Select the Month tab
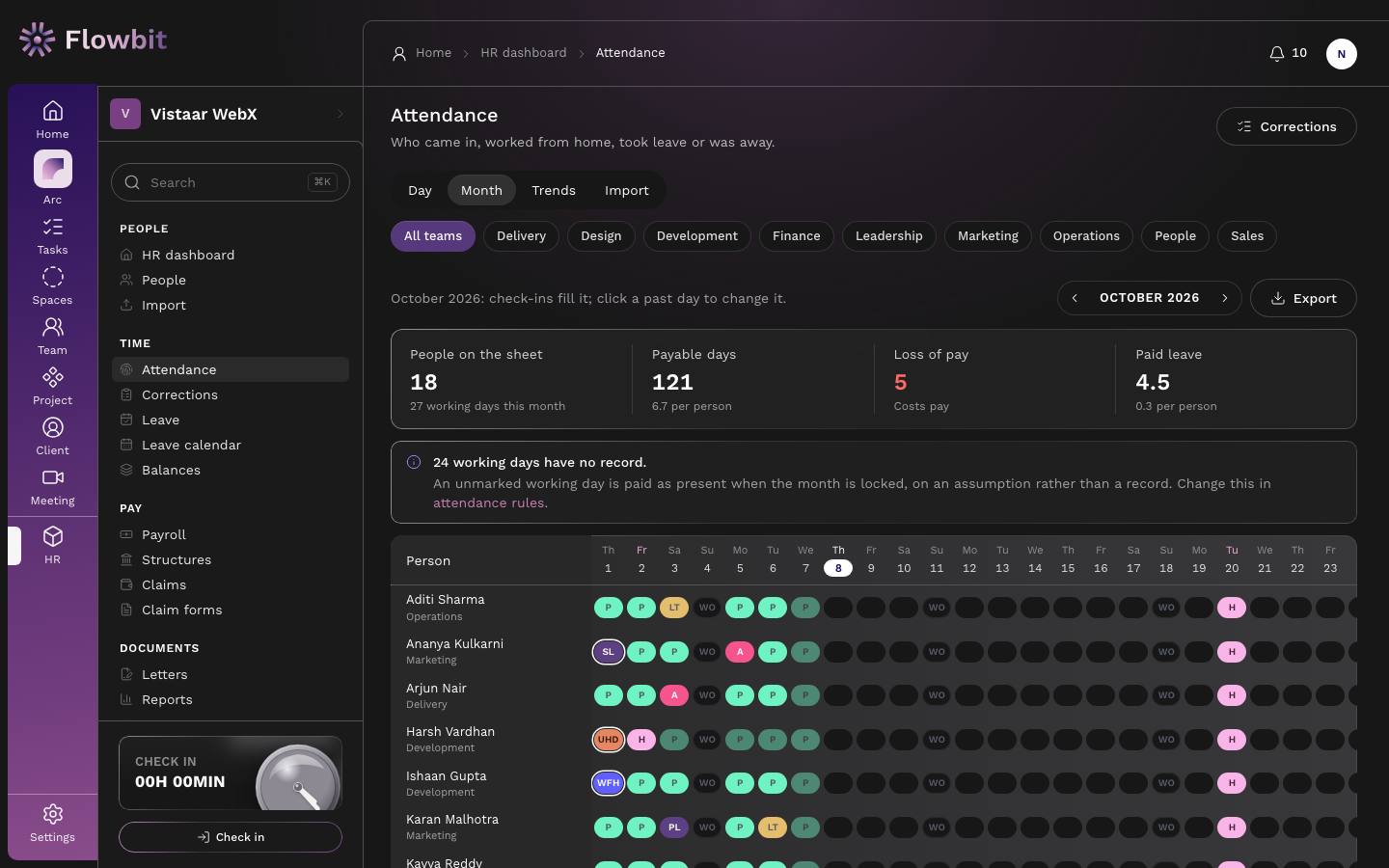This screenshot has height=868, width=1389. 481,191
